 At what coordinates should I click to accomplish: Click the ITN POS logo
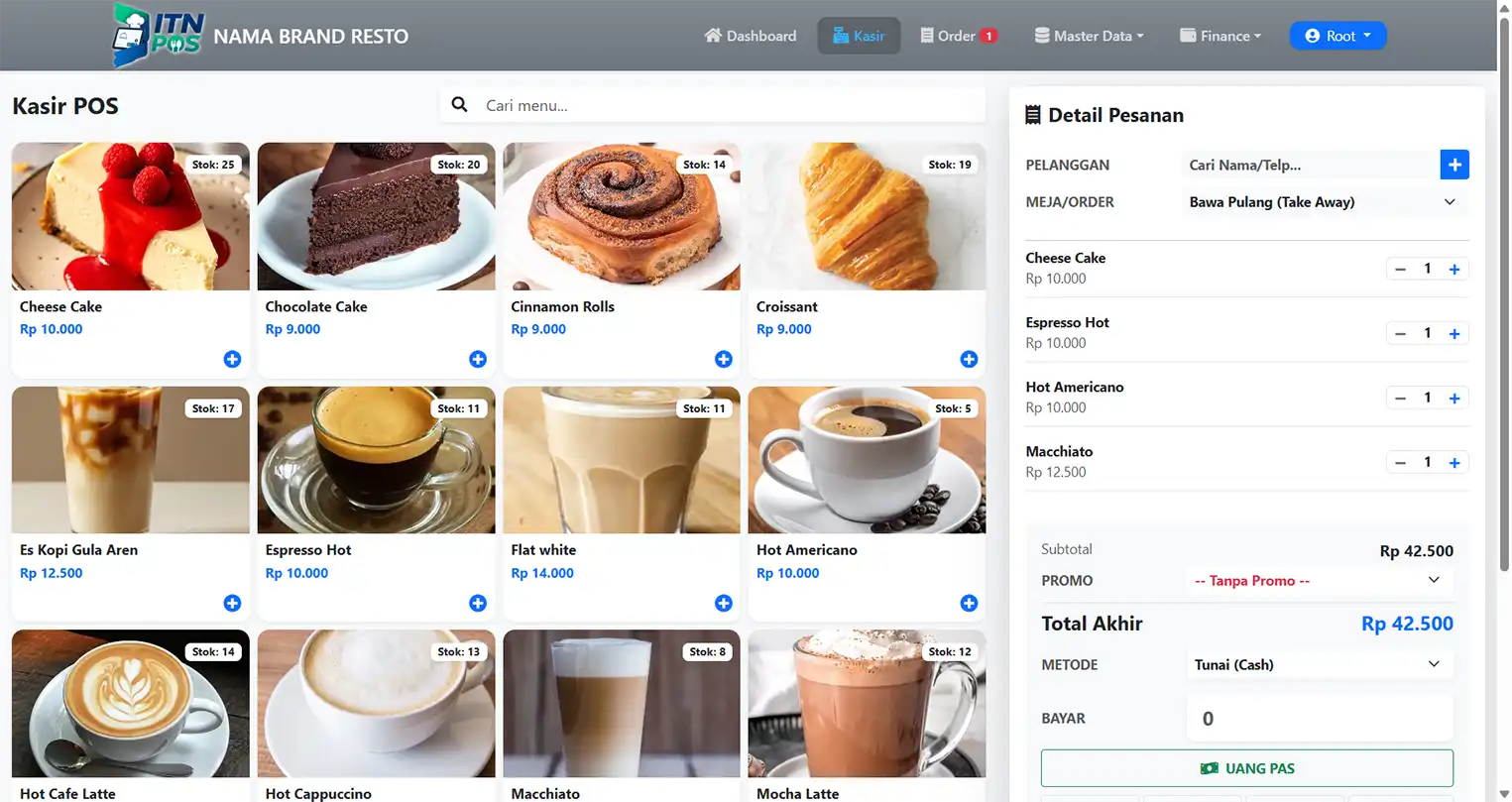(x=158, y=36)
